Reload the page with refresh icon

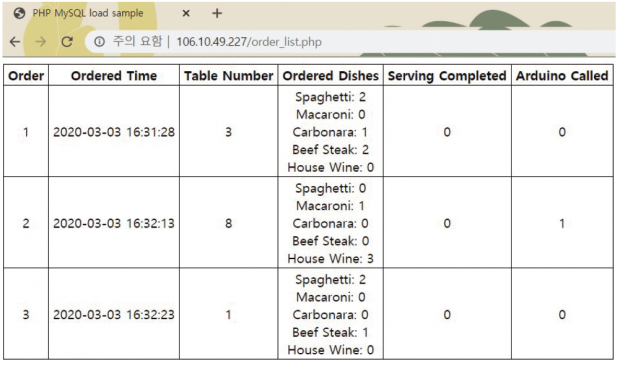[x=67, y=42]
